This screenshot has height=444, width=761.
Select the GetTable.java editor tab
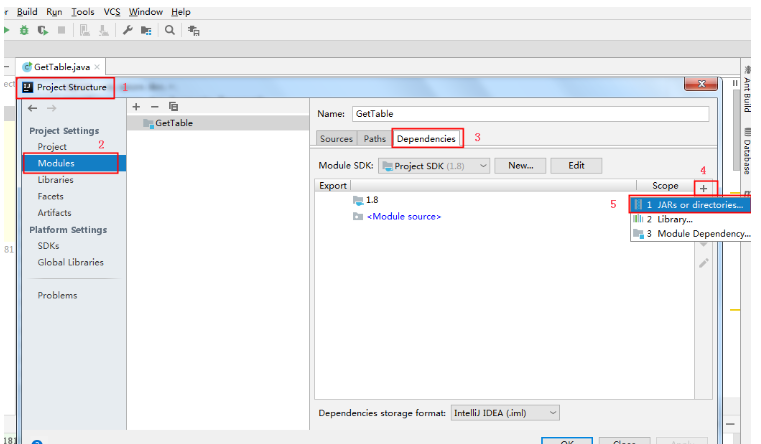pos(62,67)
